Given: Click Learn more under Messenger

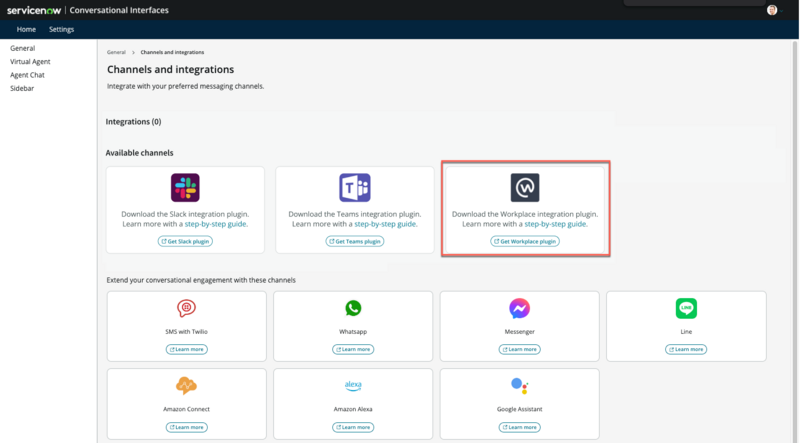Looking at the screenshot, I should coord(519,350).
